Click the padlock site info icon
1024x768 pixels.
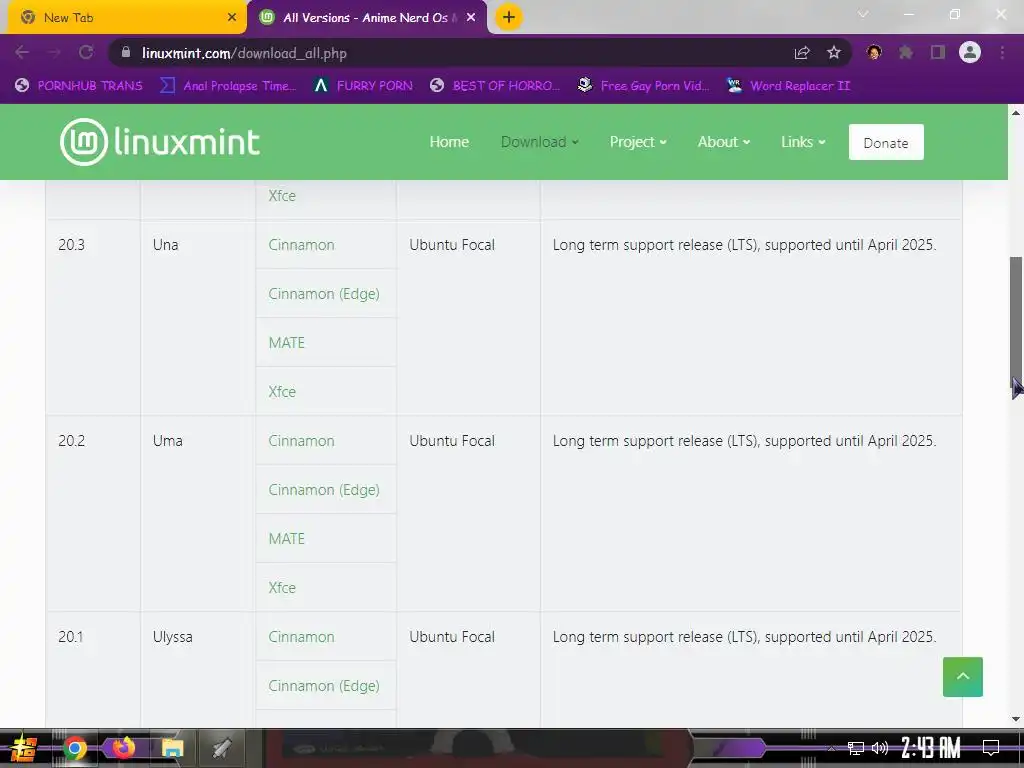click(x=126, y=52)
